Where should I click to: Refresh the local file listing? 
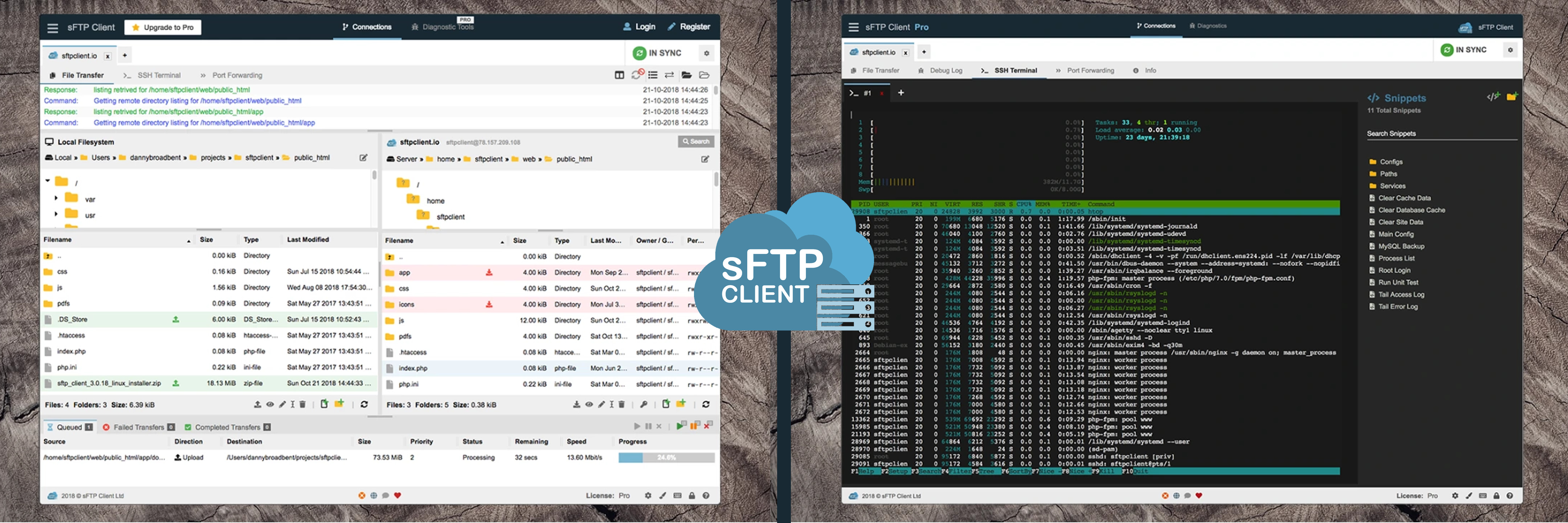coord(364,404)
